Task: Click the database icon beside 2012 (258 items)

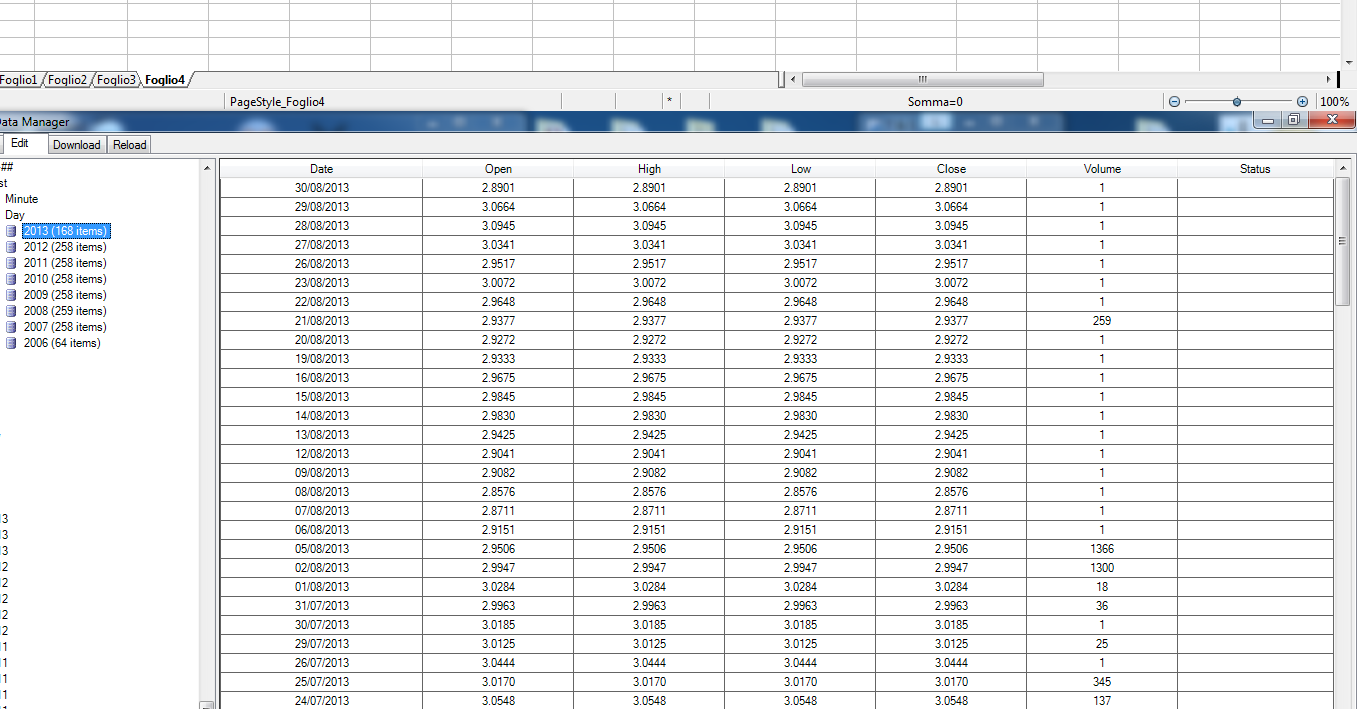Action: tap(12, 247)
